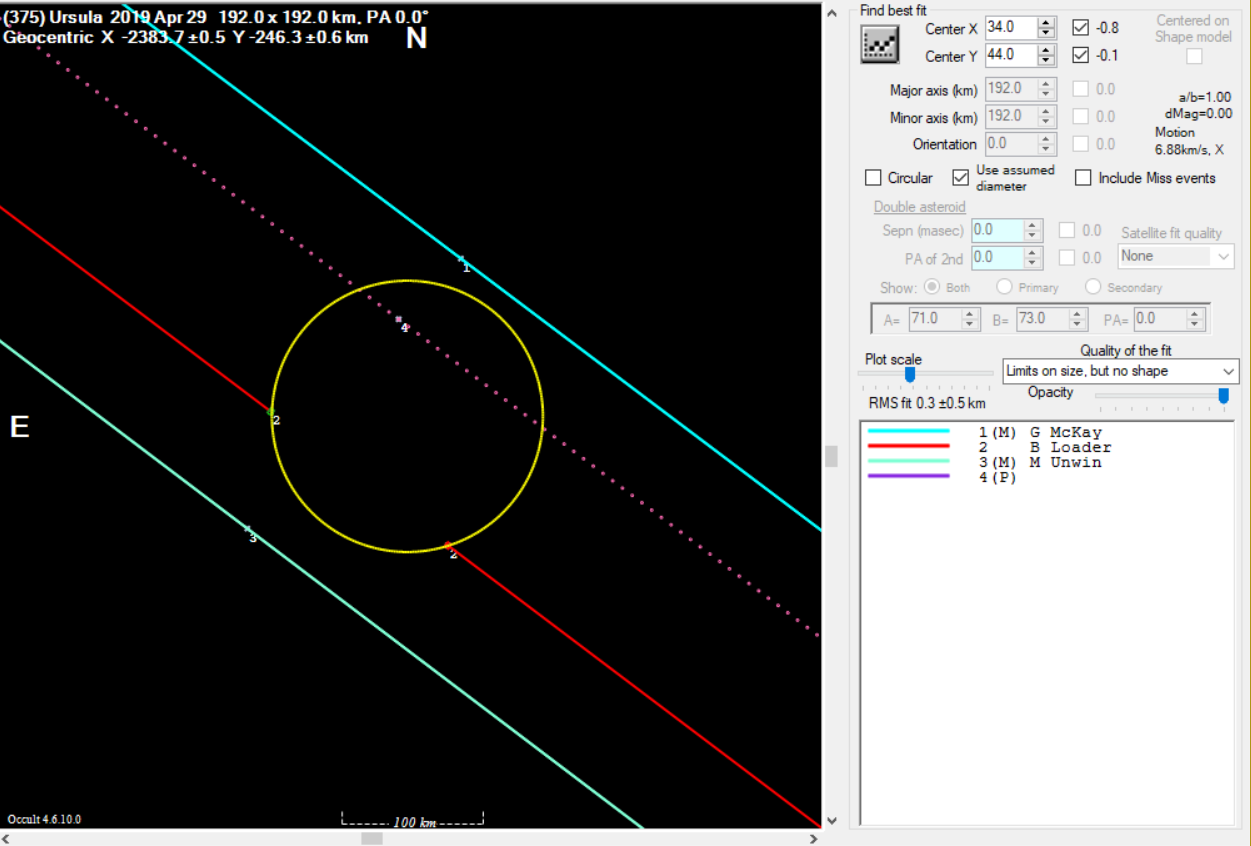Click the Orientation value field

tap(1011, 144)
